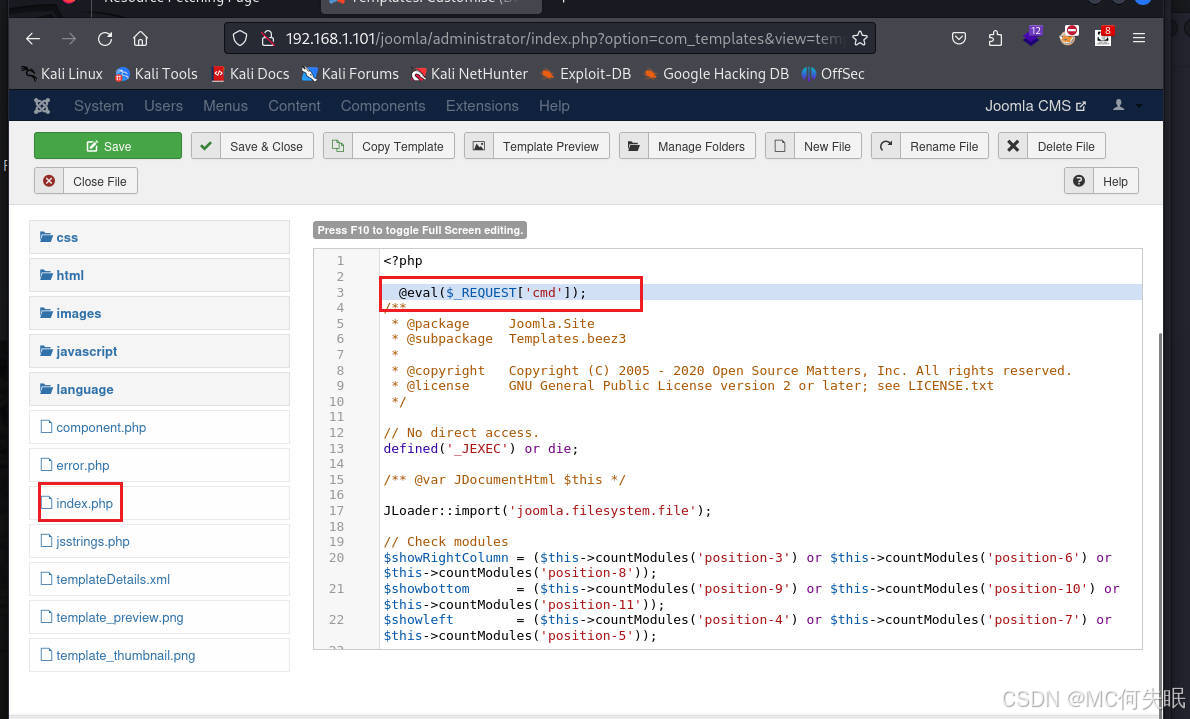Image resolution: width=1190 pixels, height=719 pixels.
Task: Click the green Save button
Action: pos(108,146)
